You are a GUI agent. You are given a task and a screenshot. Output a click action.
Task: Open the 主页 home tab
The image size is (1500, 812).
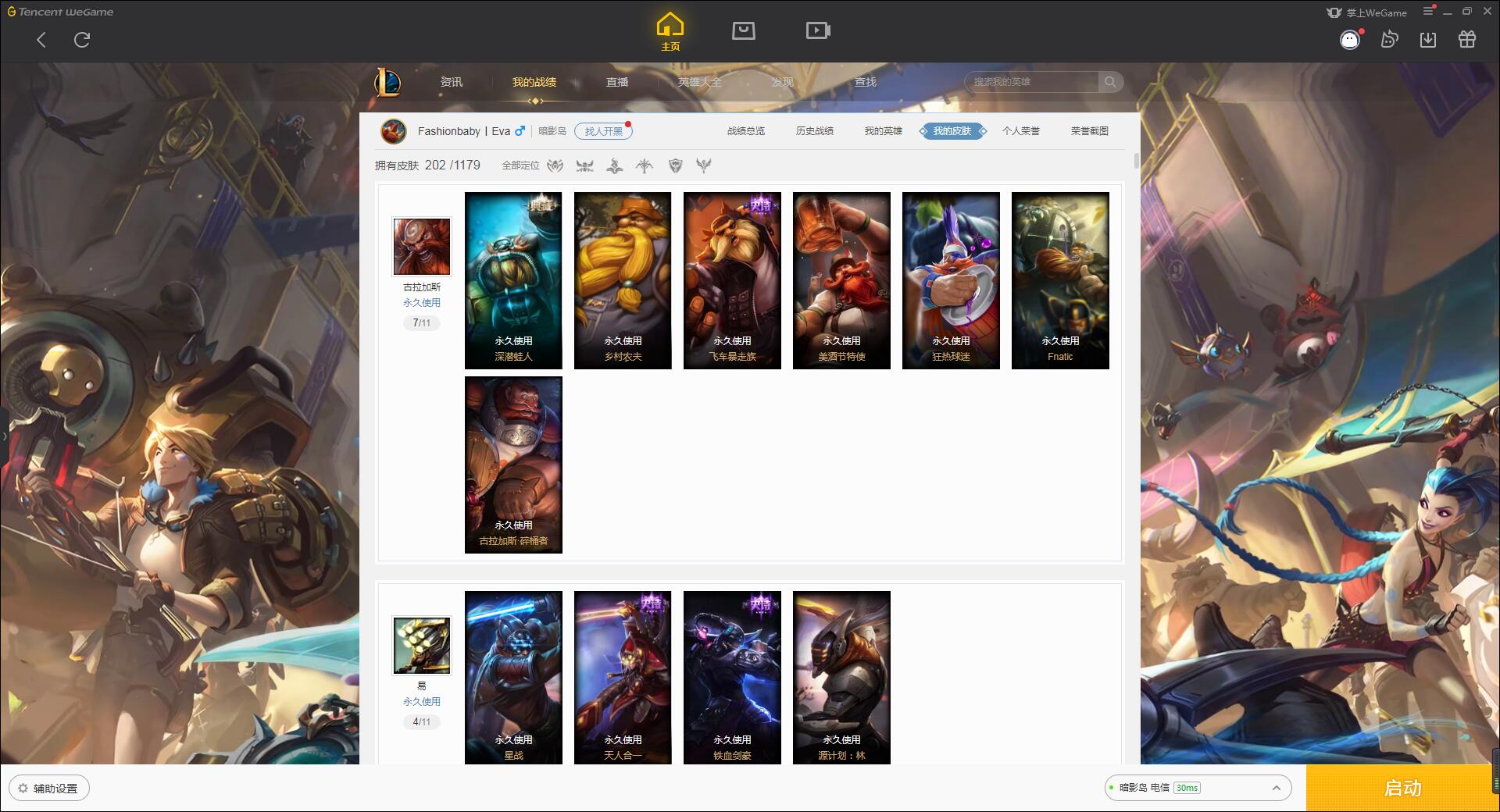[x=670, y=32]
